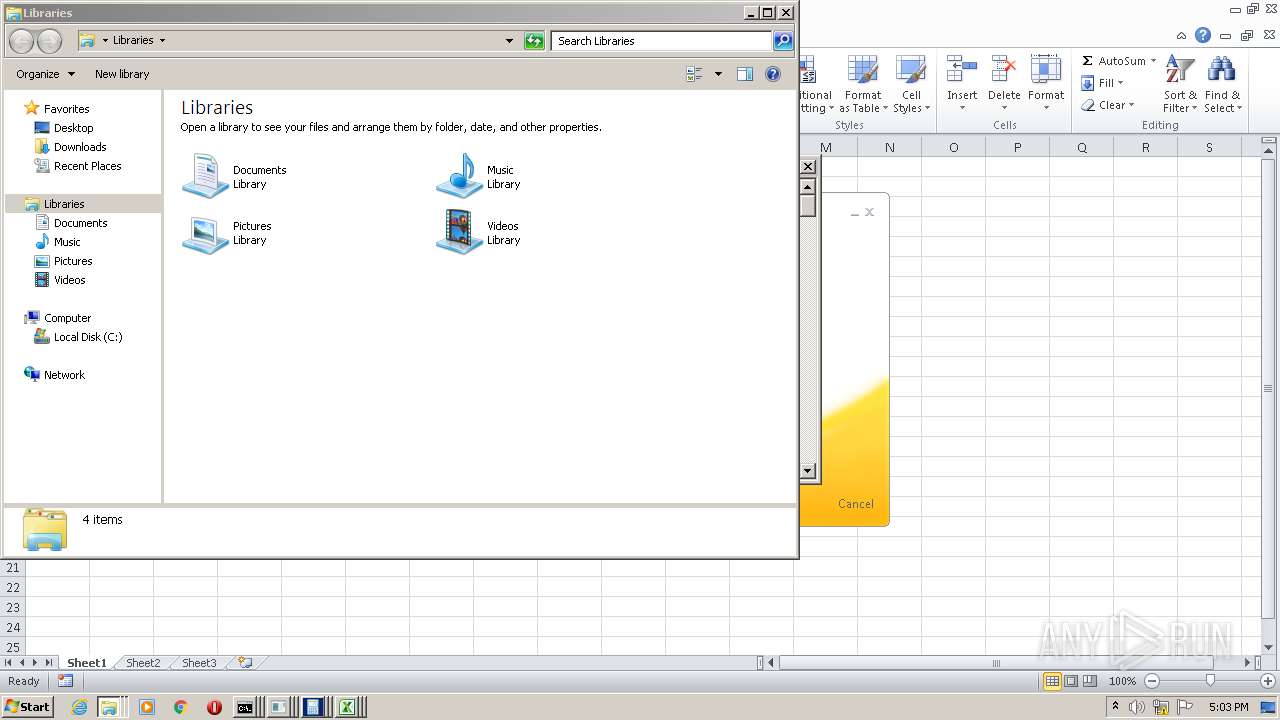Open the Videos Library in the main pane
This screenshot has height=720, width=1280.
(x=478, y=233)
